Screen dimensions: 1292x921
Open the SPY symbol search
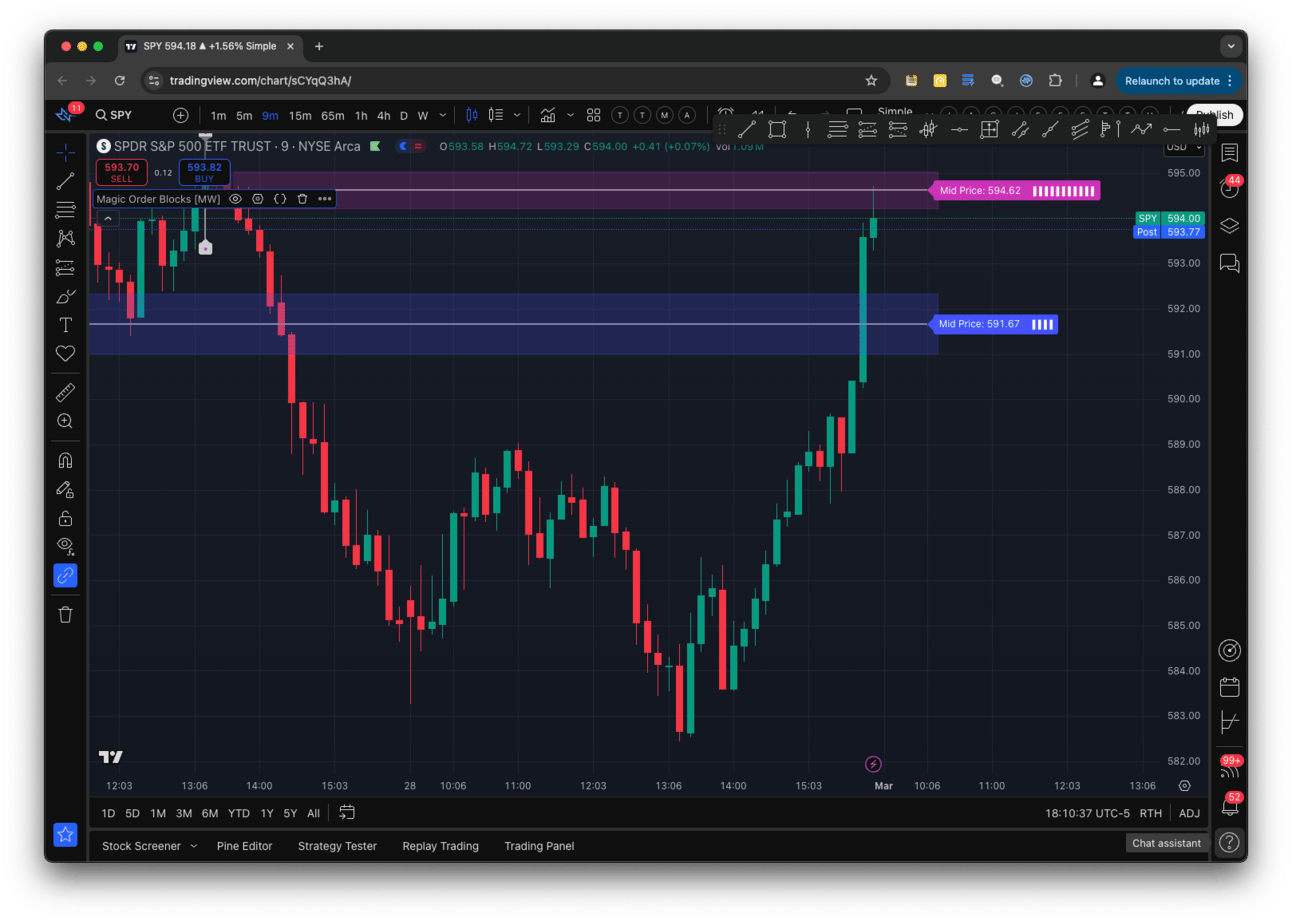[x=113, y=115]
